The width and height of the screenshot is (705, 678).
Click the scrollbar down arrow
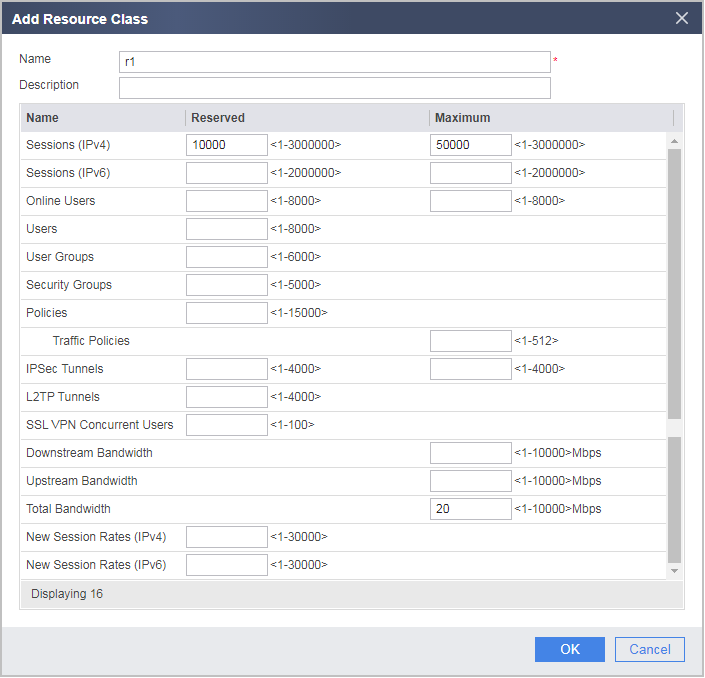pyautogui.click(x=674, y=571)
